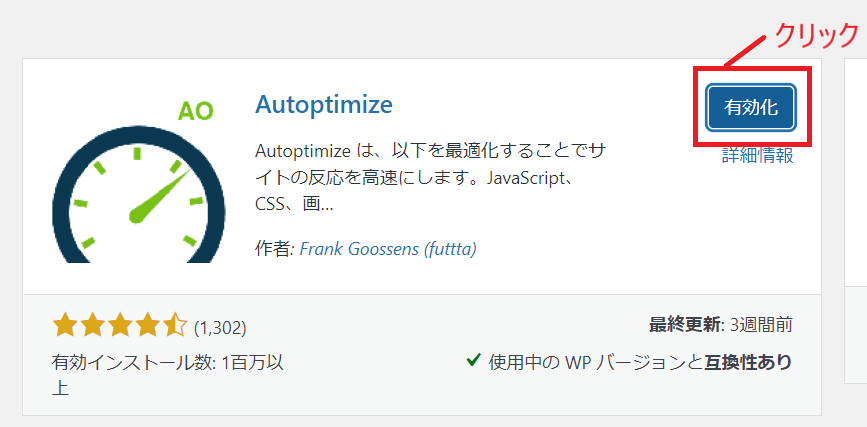Click the green gauge needle in logo
Screen dimensions: 867x427
158,195
